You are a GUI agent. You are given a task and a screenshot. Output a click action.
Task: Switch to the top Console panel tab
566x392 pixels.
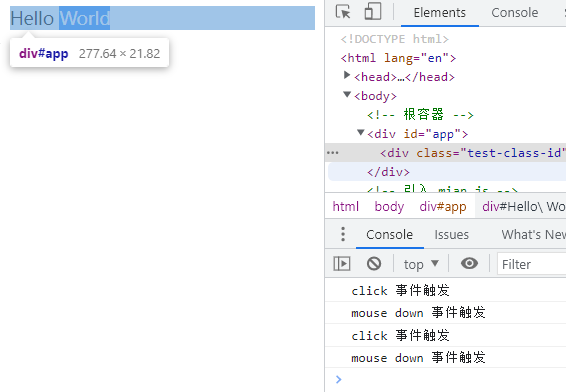tap(515, 13)
